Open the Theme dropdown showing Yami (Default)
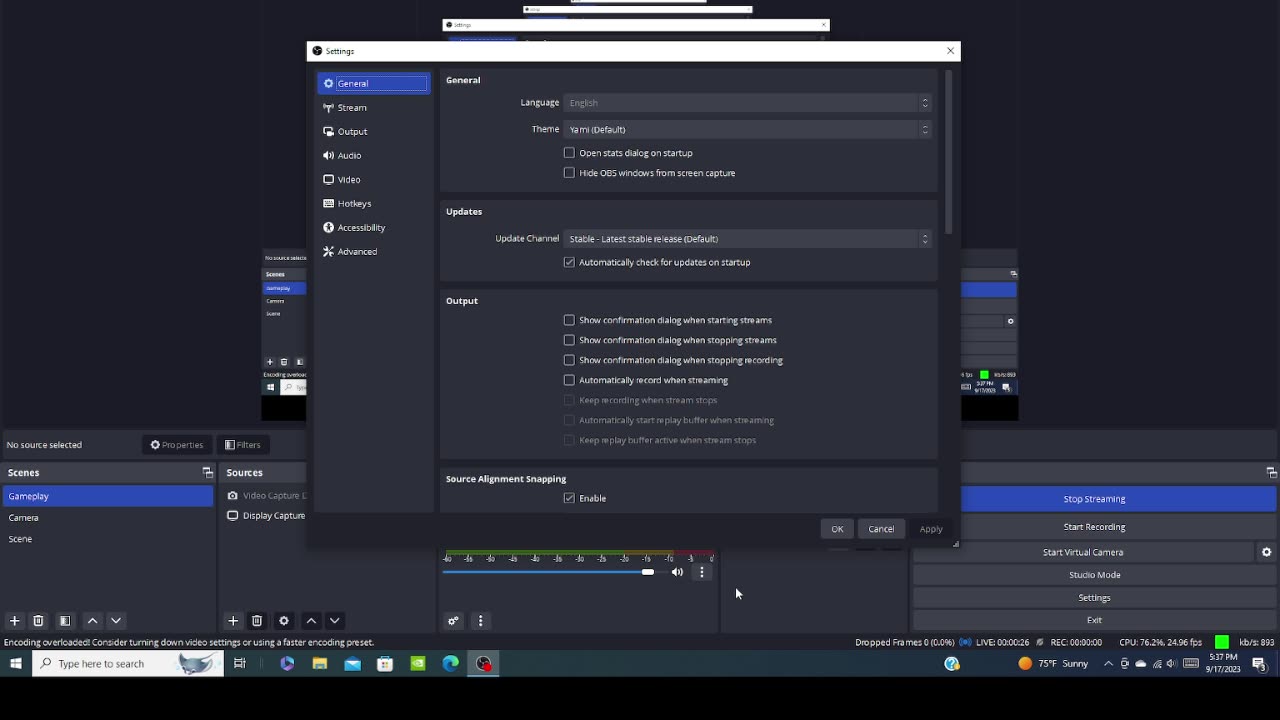The width and height of the screenshot is (1280, 720). coord(747,129)
